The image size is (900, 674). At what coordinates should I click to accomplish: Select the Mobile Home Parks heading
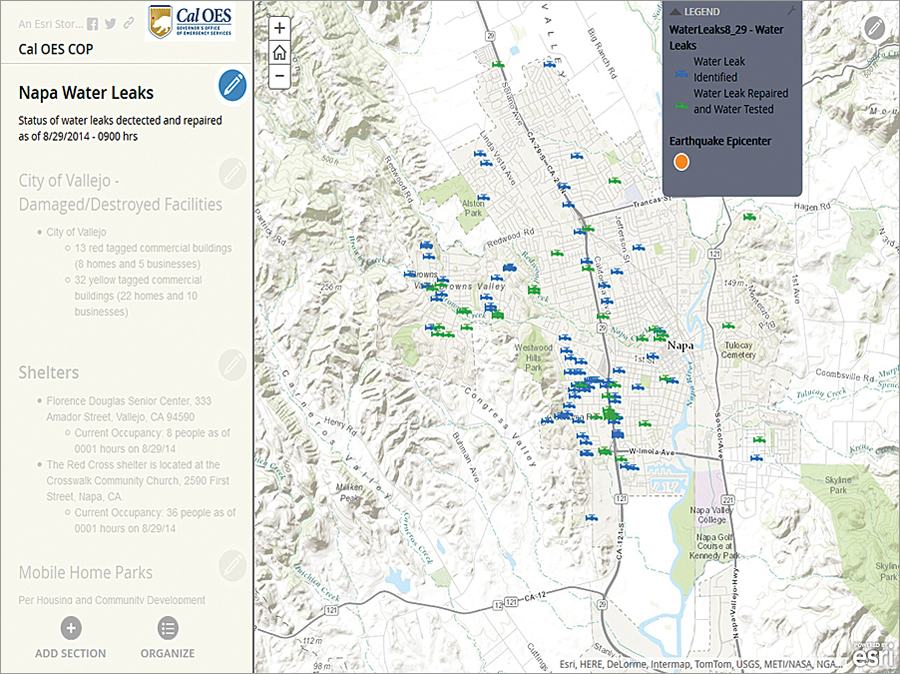(x=86, y=572)
